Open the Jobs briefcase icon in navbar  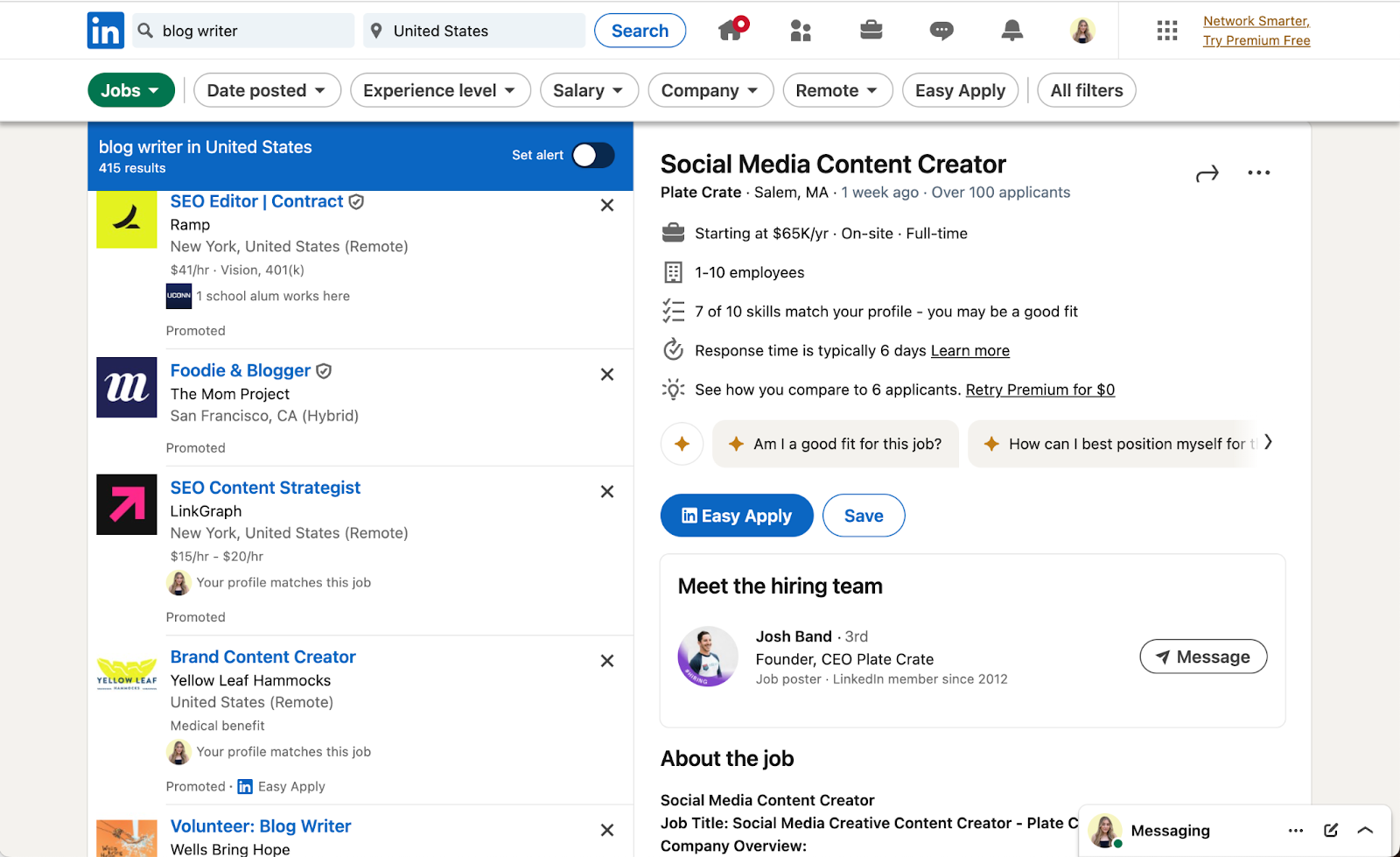(x=871, y=31)
